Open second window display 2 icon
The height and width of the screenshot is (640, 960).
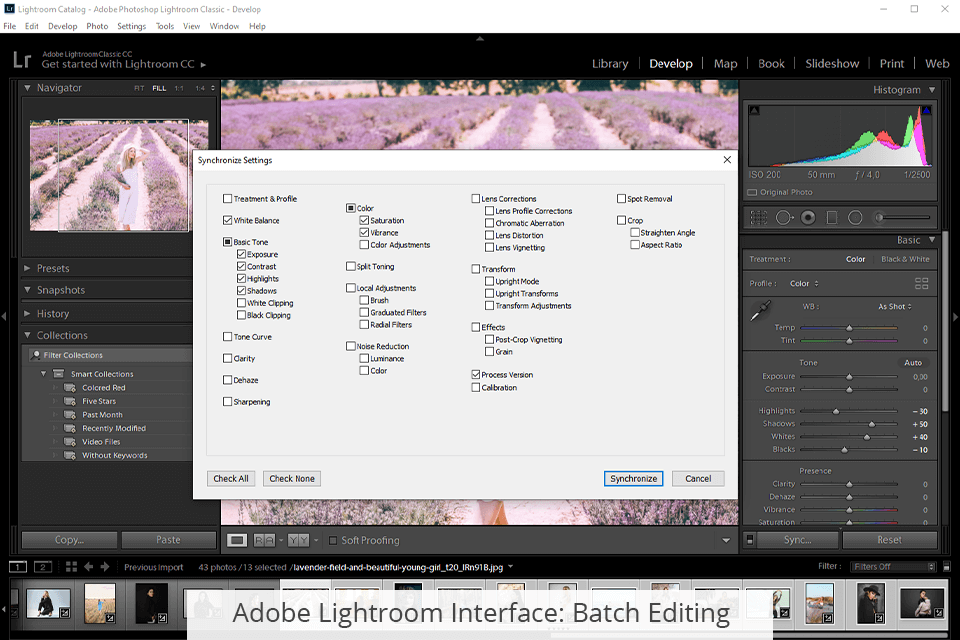(42, 567)
